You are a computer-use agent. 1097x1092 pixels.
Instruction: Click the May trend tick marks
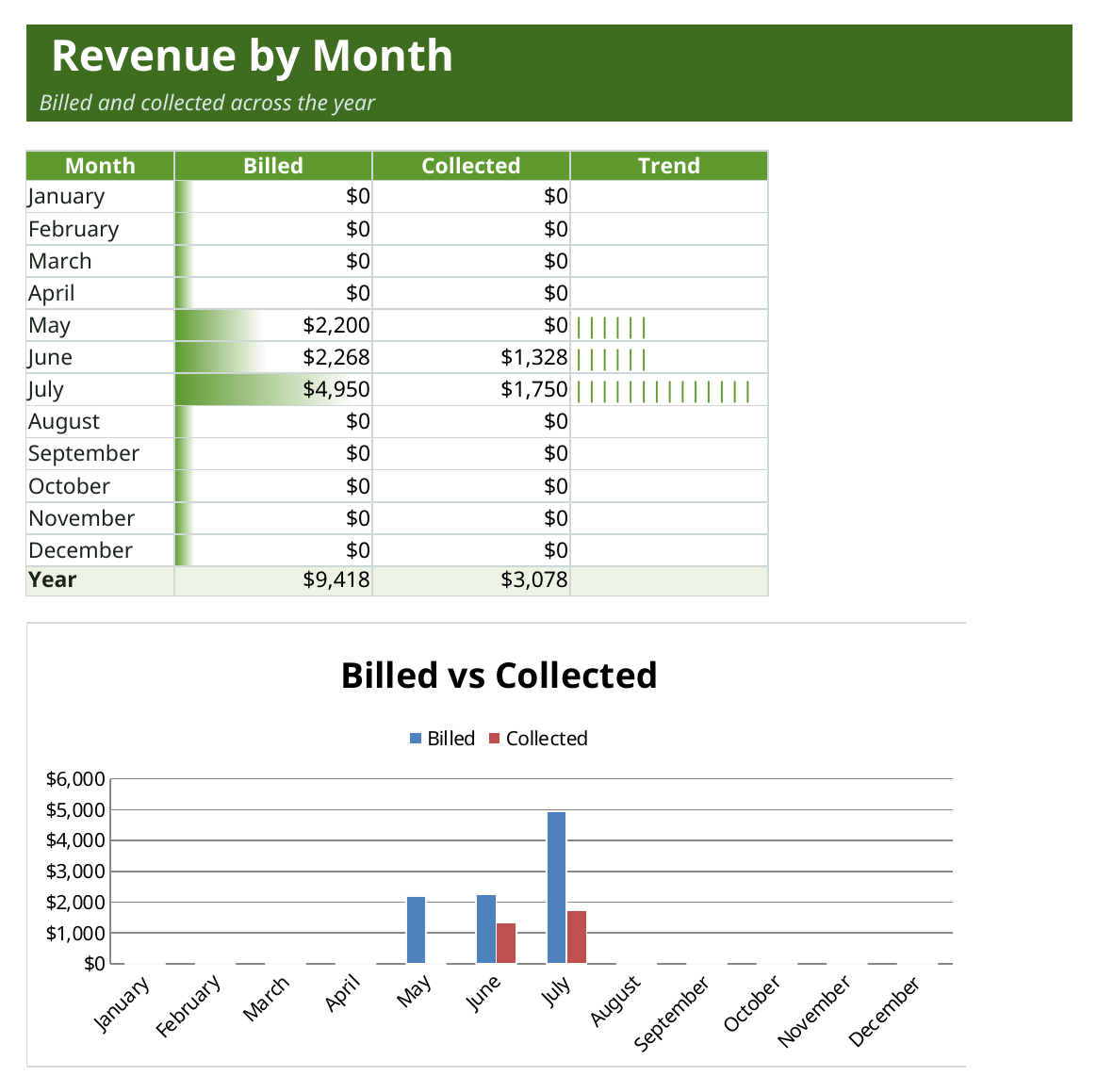(612, 327)
